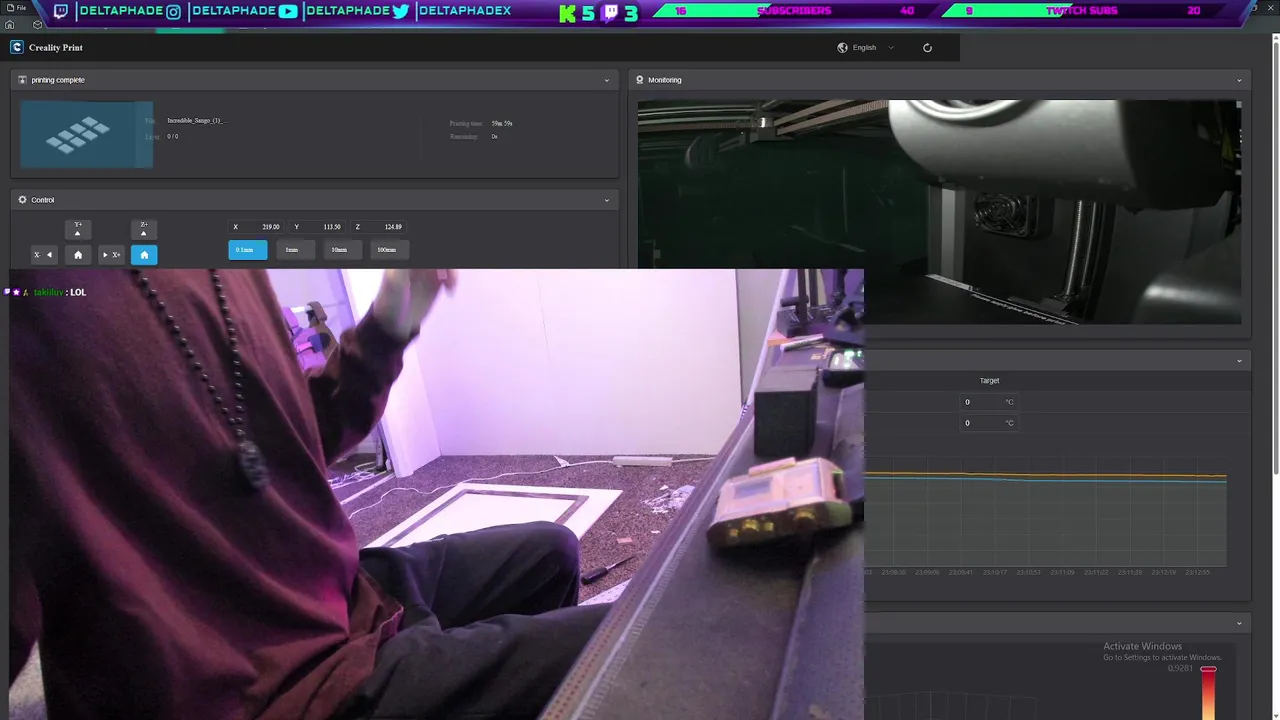This screenshot has width=1280, height=720.
Task: Collapse the Control panel
Action: tap(607, 200)
